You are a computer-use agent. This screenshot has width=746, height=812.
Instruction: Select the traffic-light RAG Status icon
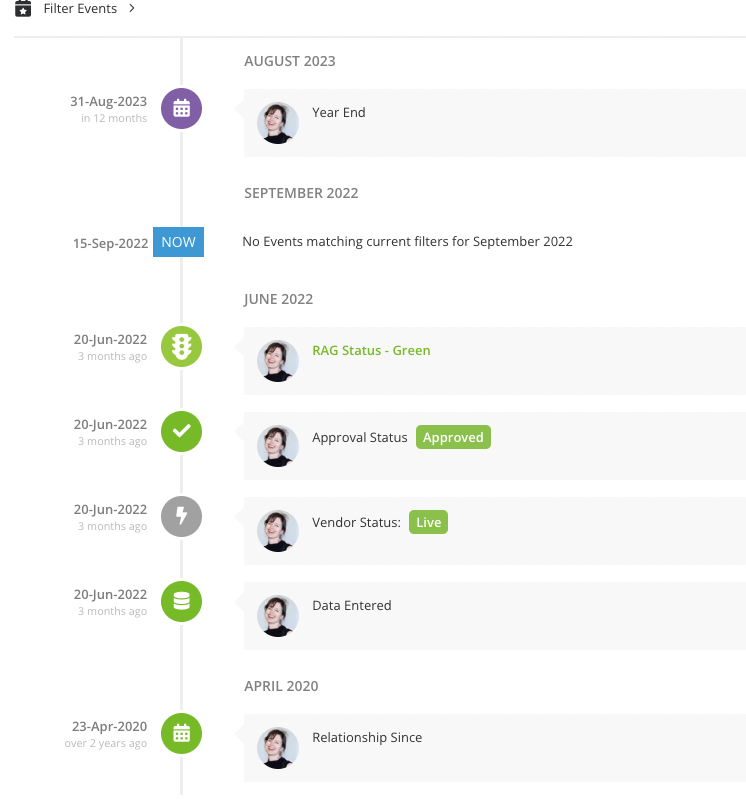click(x=181, y=347)
